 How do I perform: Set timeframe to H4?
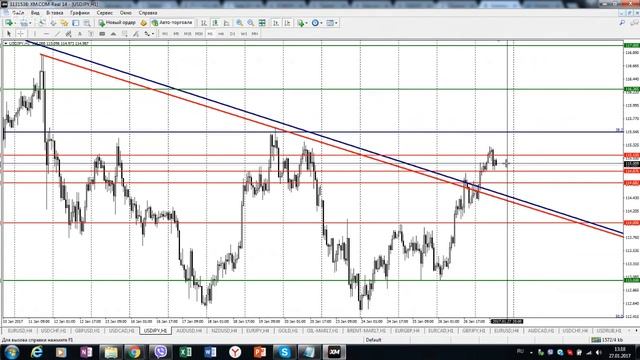(x=221, y=33)
